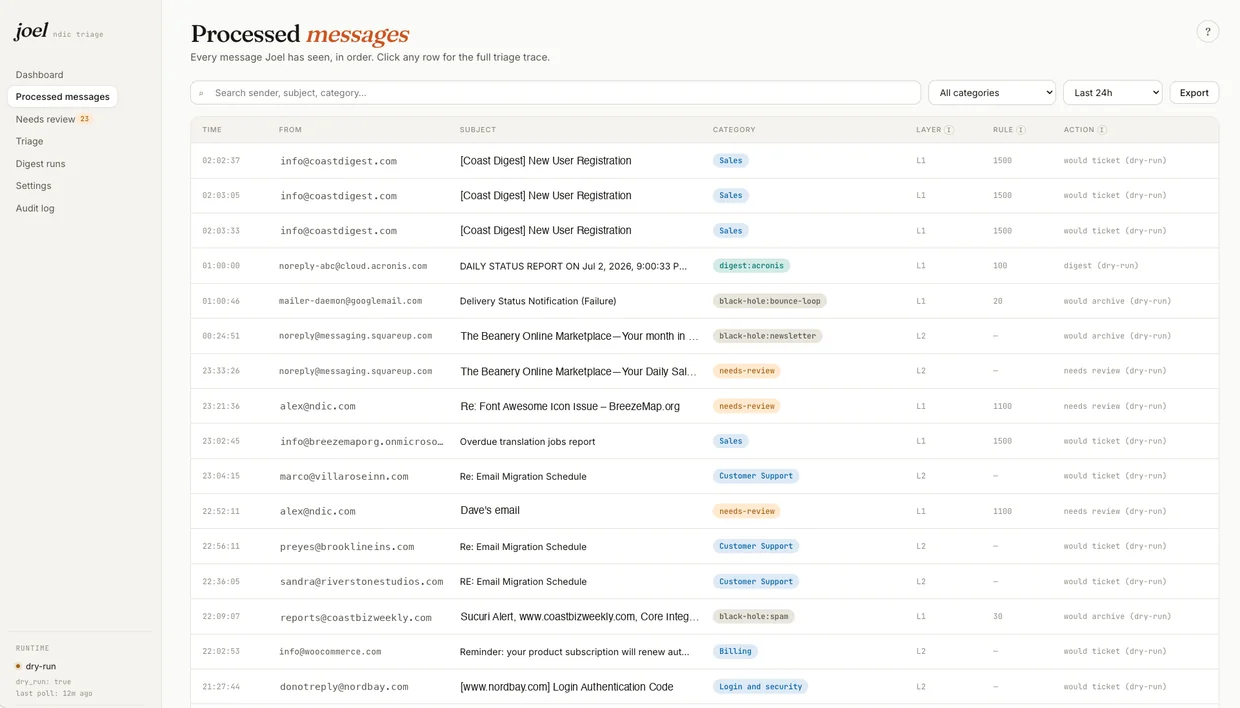Click the SUBJECT column header
The width and height of the screenshot is (1240, 708).
[x=477, y=130]
